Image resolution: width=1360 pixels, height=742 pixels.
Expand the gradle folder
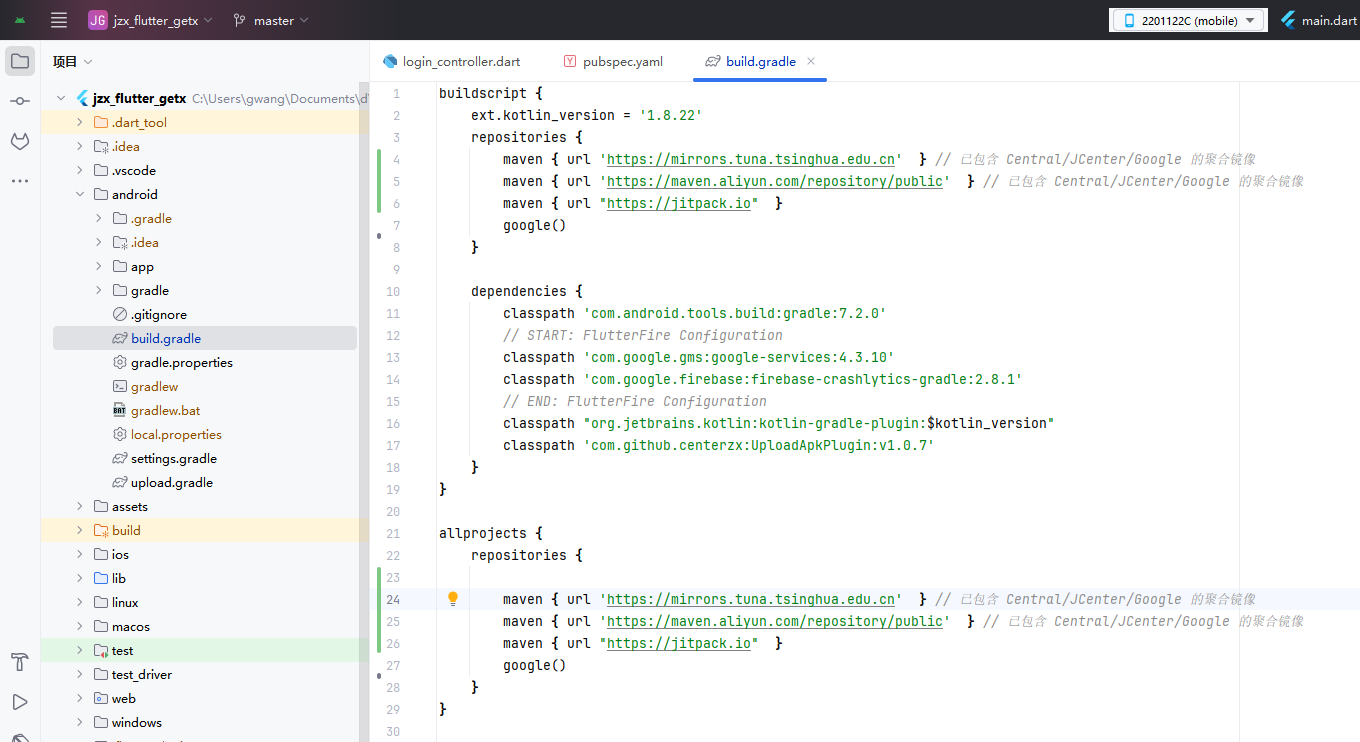pos(99,290)
